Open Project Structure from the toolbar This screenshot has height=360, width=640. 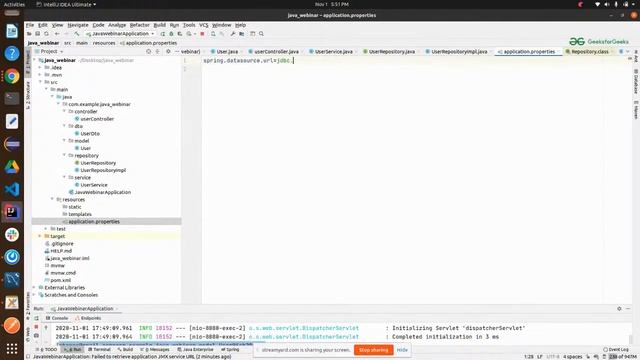tap(242, 34)
